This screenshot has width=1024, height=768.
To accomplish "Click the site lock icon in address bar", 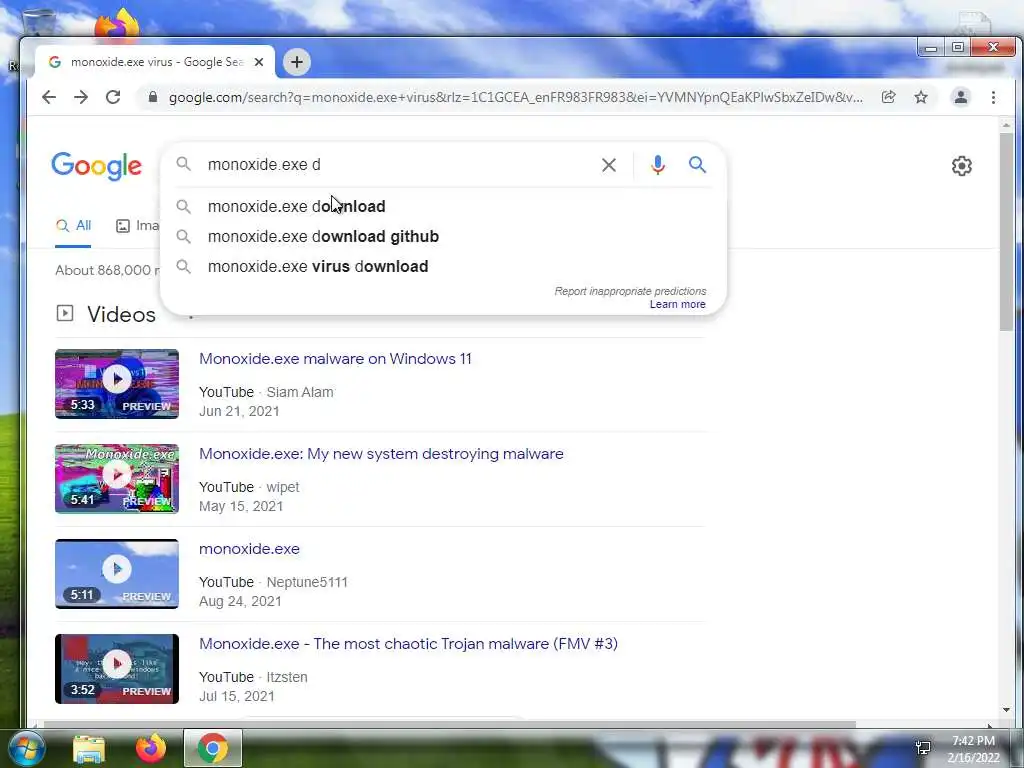I will tap(153, 97).
